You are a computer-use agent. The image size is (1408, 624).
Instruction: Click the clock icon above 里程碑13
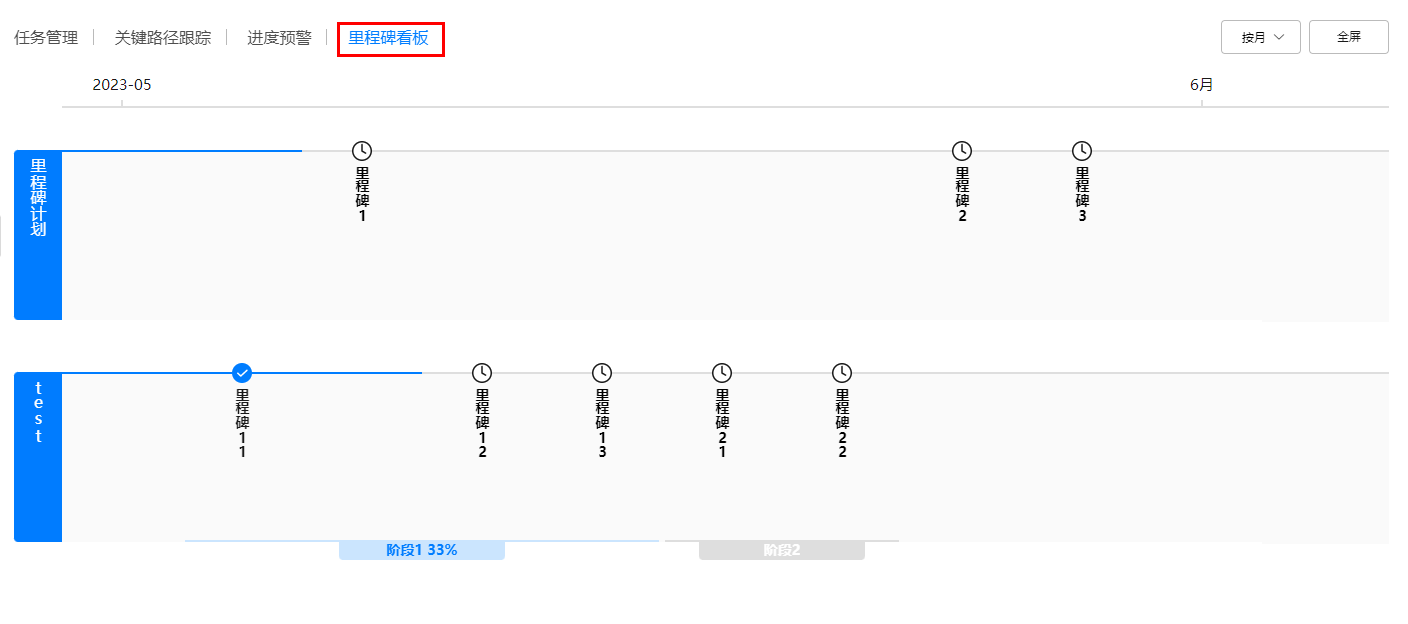pos(602,373)
